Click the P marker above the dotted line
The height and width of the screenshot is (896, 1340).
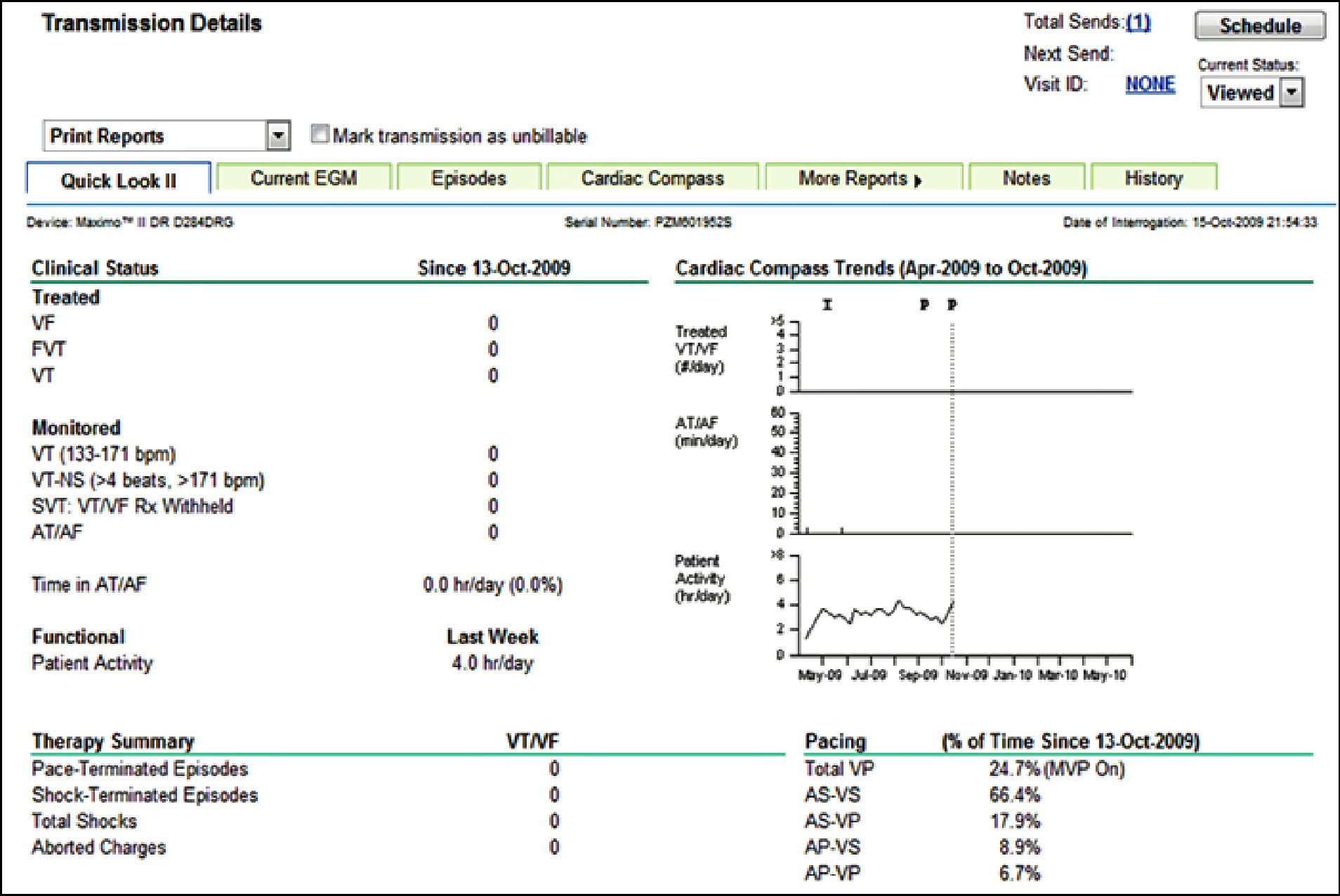pos(952,305)
